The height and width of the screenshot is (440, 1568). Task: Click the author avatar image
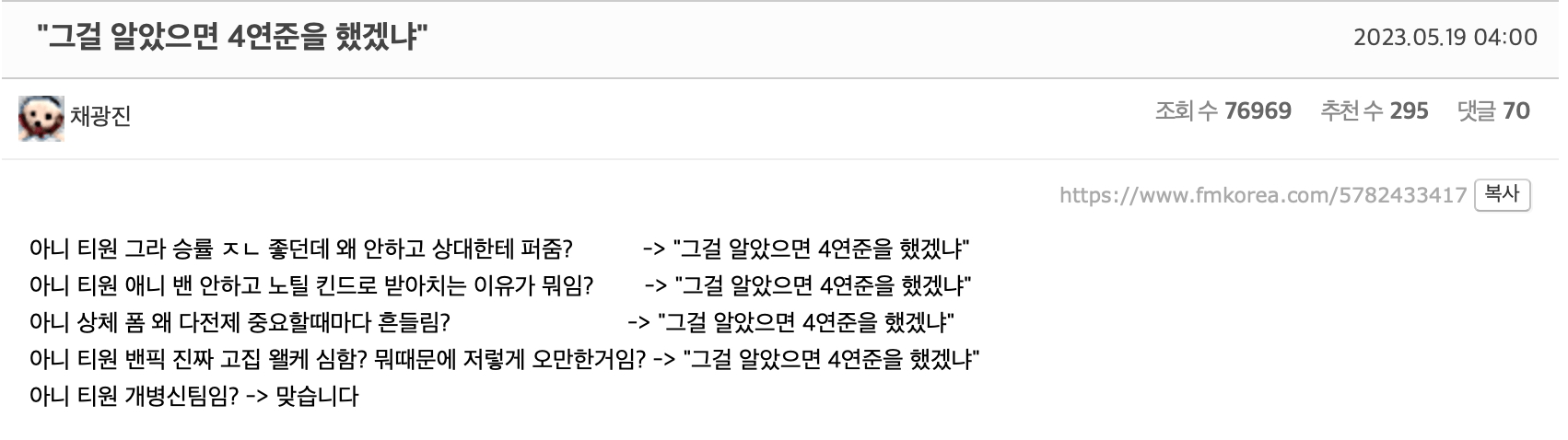click(x=41, y=117)
